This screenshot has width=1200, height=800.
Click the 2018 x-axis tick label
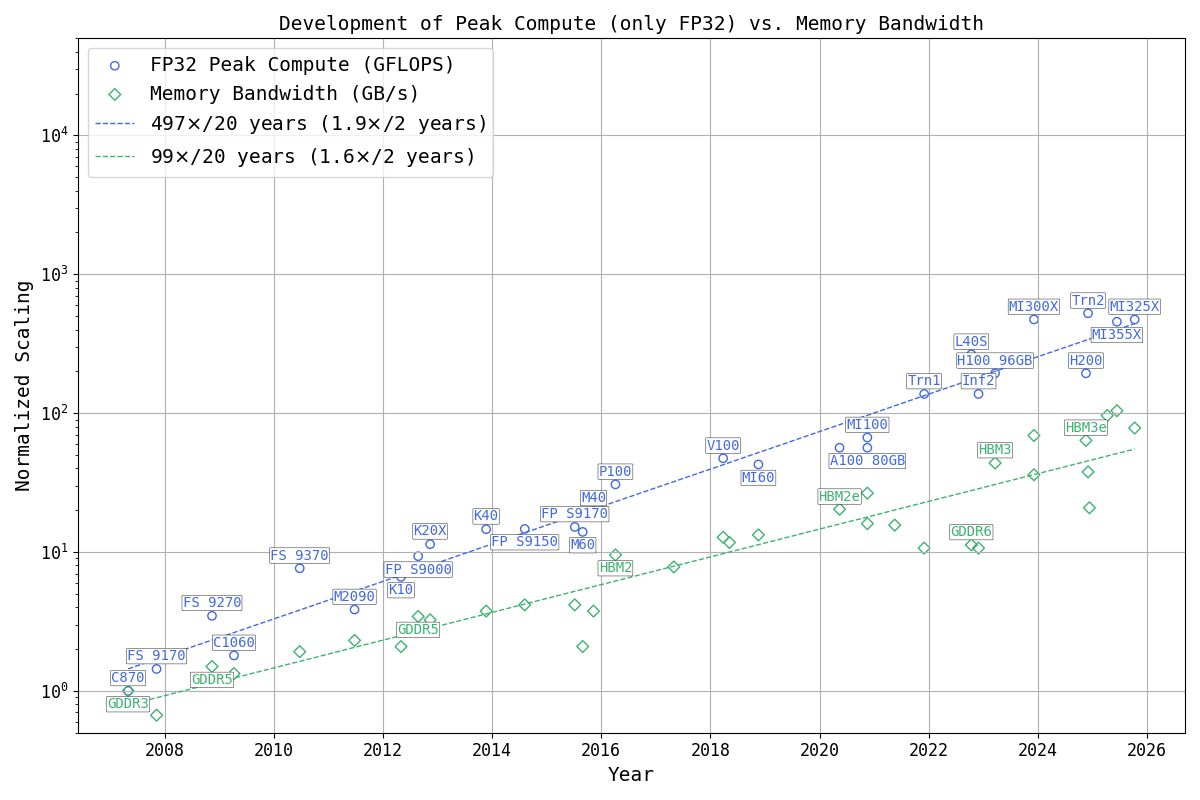[710, 749]
